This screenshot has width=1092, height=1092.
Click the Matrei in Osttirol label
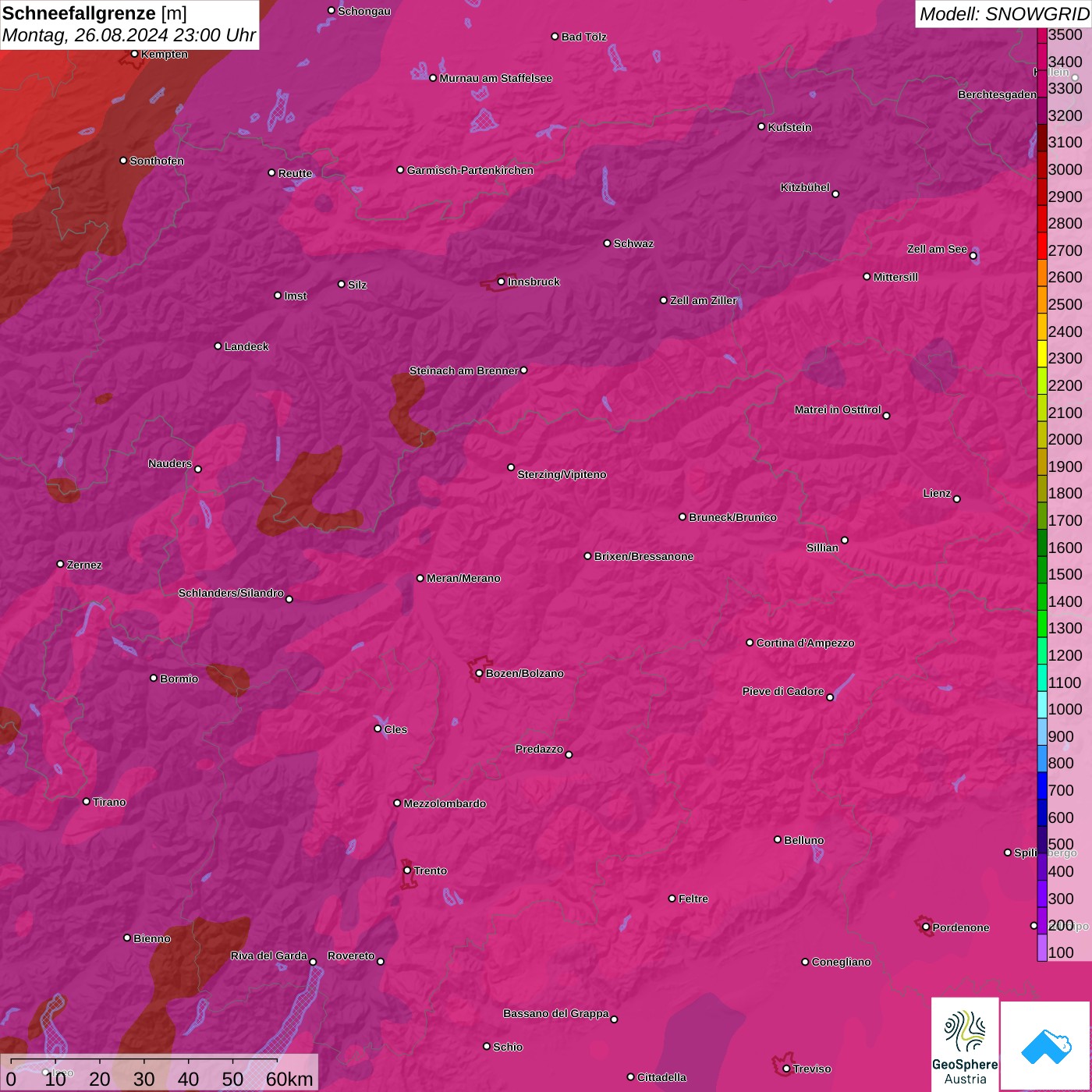(838, 409)
